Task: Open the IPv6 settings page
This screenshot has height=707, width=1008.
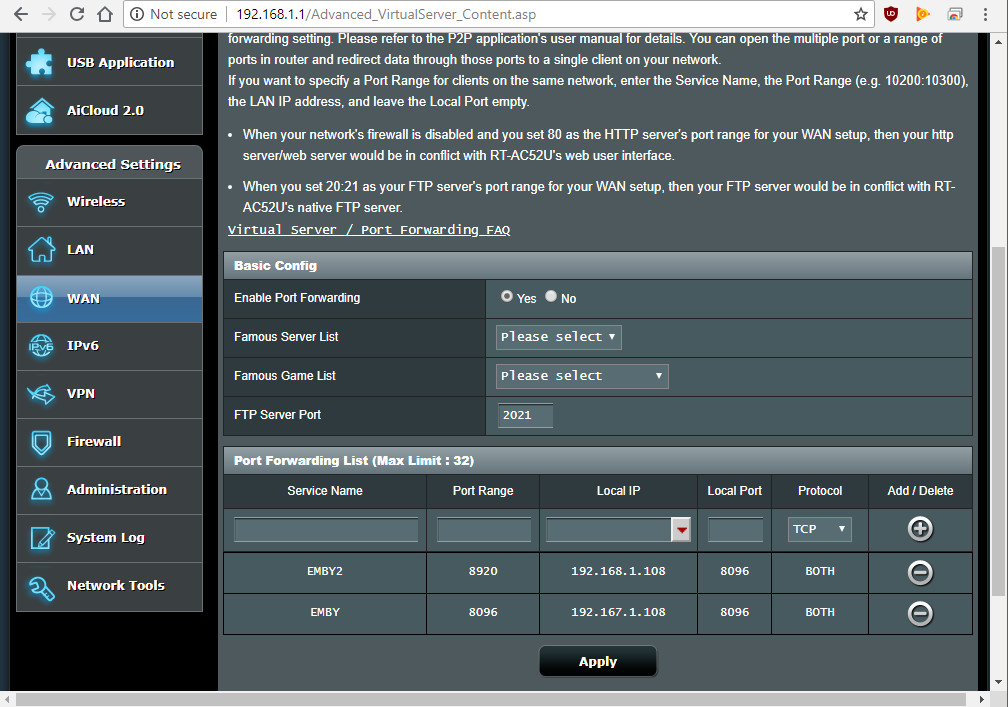Action: (84, 345)
